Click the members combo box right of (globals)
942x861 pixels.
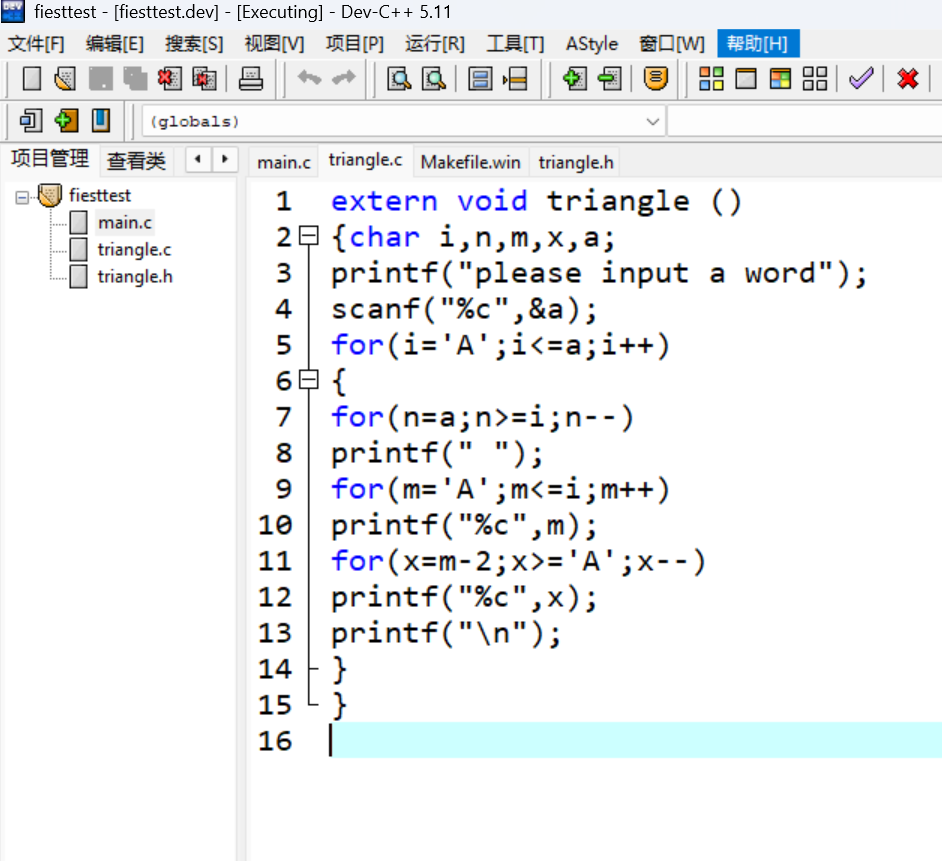(804, 121)
